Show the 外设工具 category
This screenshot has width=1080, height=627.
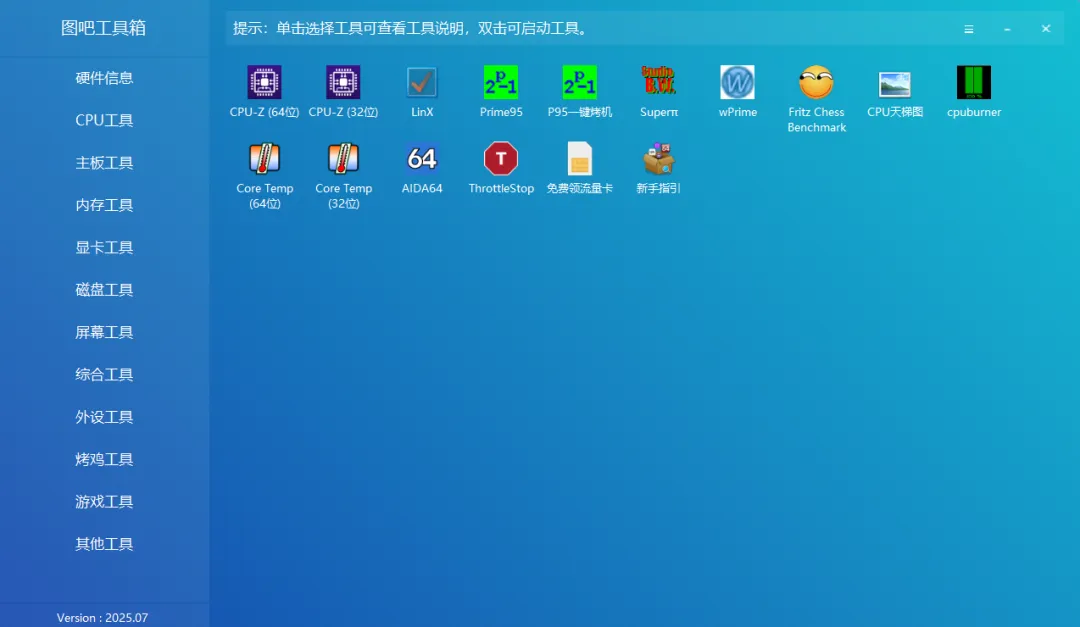(x=104, y=417)
